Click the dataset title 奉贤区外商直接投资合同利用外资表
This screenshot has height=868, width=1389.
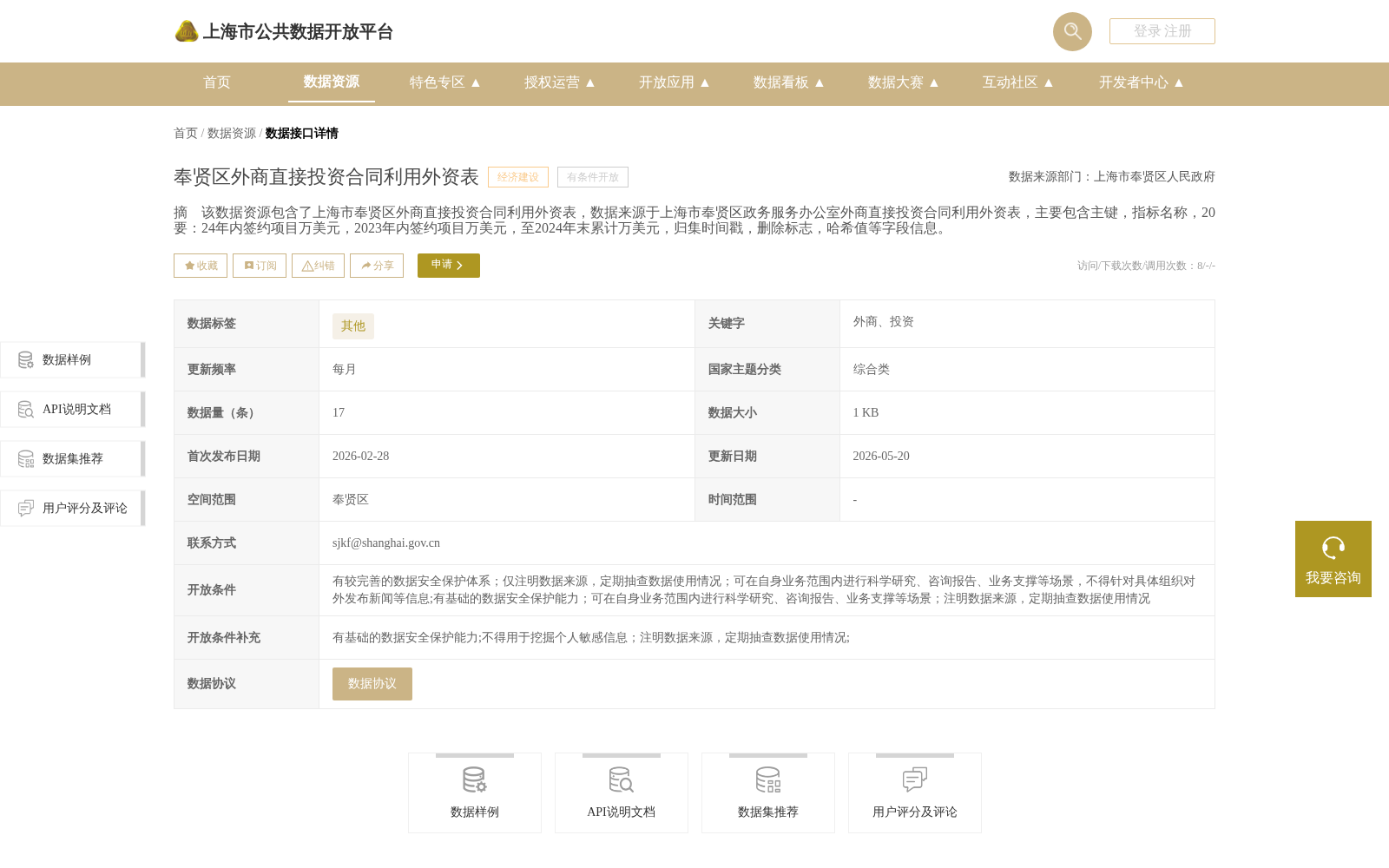pyautogui.click(x=326, y=177)
